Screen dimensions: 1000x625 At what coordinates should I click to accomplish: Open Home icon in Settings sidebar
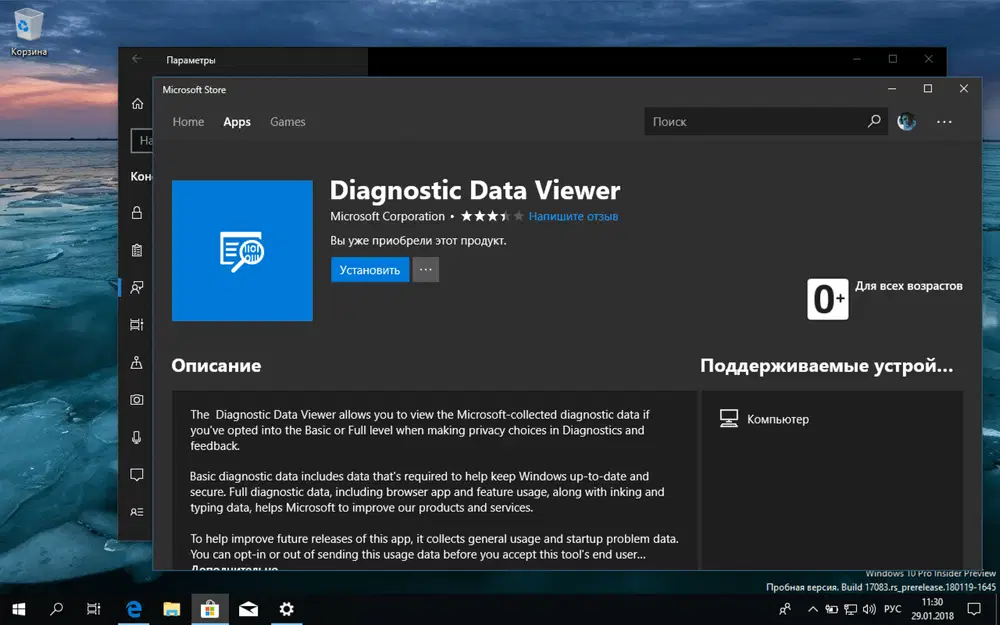(137, 103)
